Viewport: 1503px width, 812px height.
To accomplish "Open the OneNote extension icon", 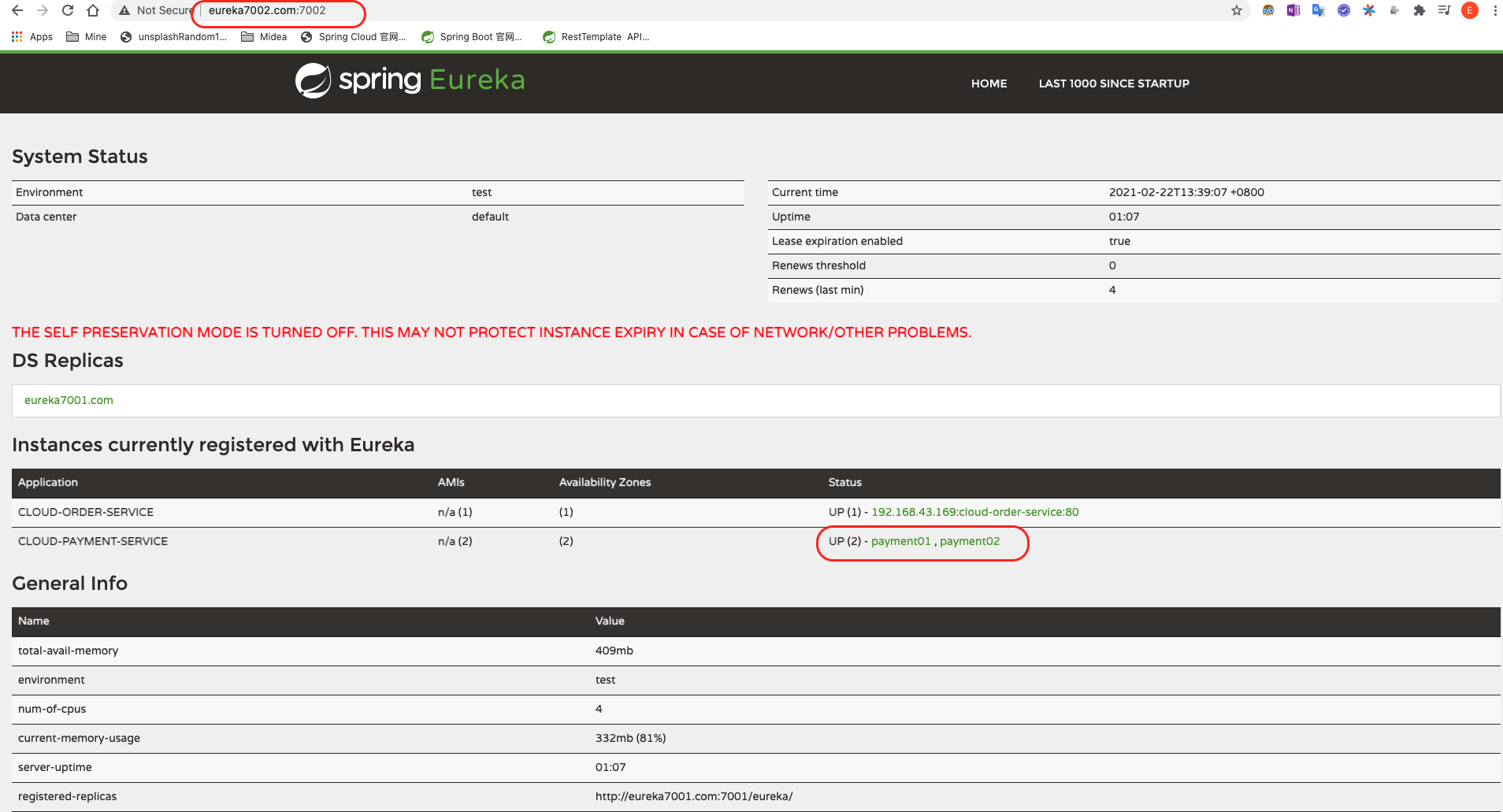I will click(1293, 10).
